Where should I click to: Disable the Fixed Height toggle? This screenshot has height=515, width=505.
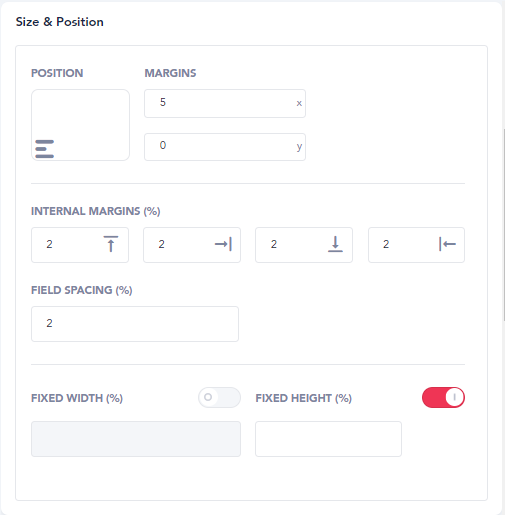(443, 397)
